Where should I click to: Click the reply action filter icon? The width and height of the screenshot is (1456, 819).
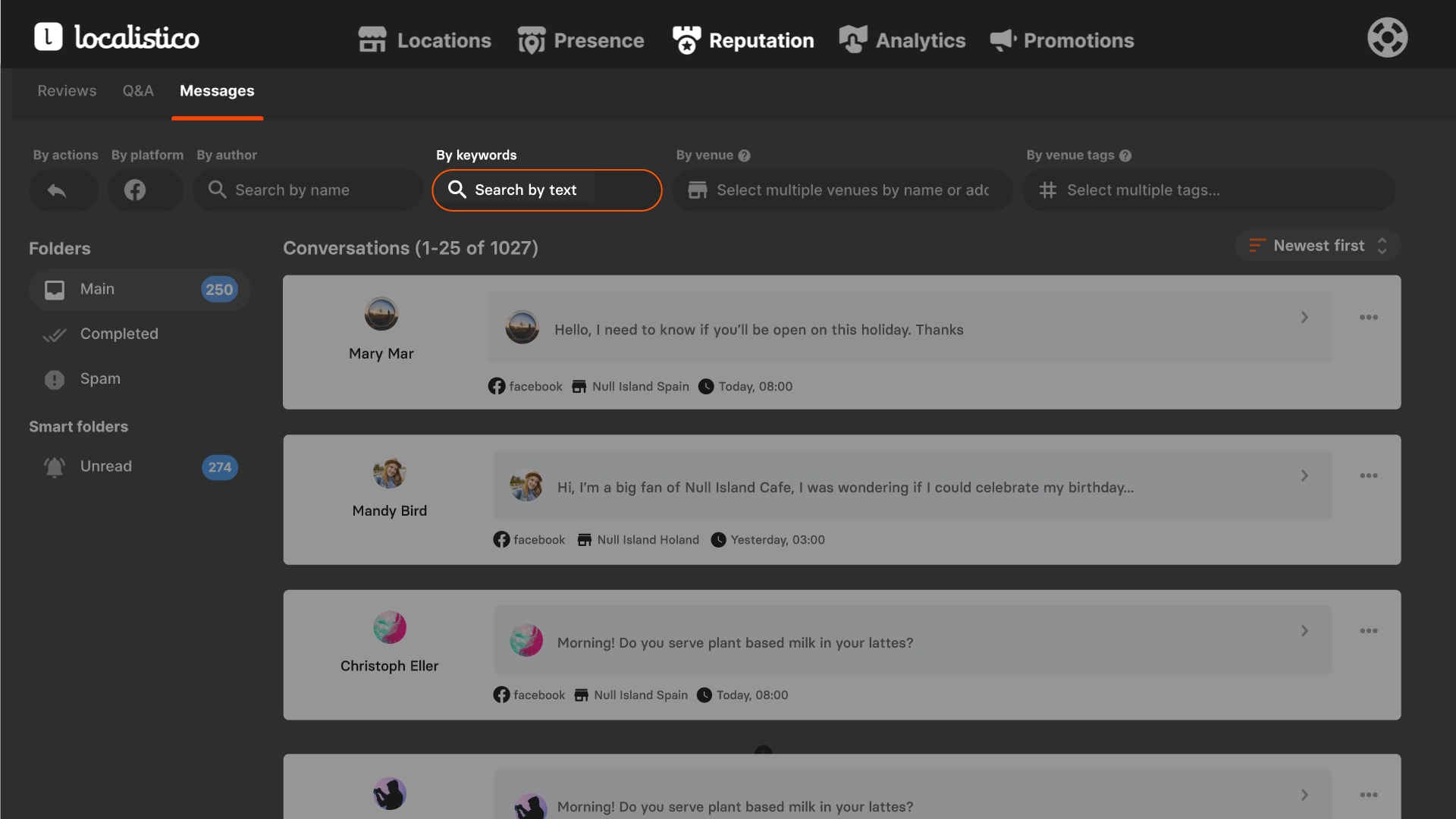58,190
